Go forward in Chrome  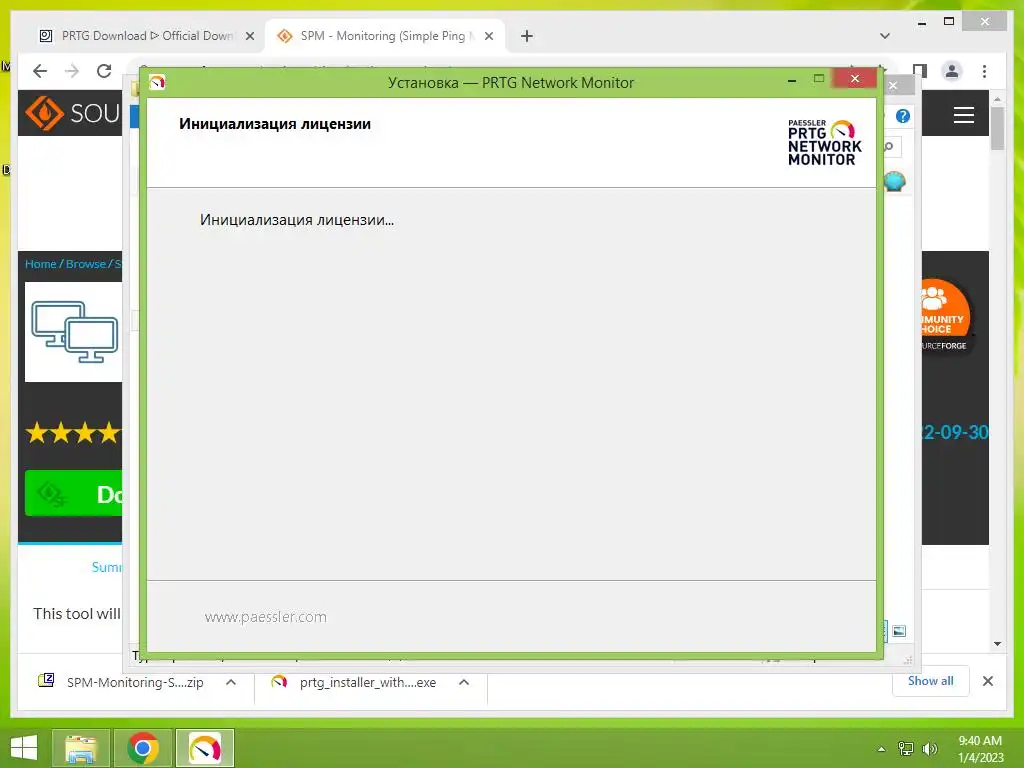pos(72,71)
